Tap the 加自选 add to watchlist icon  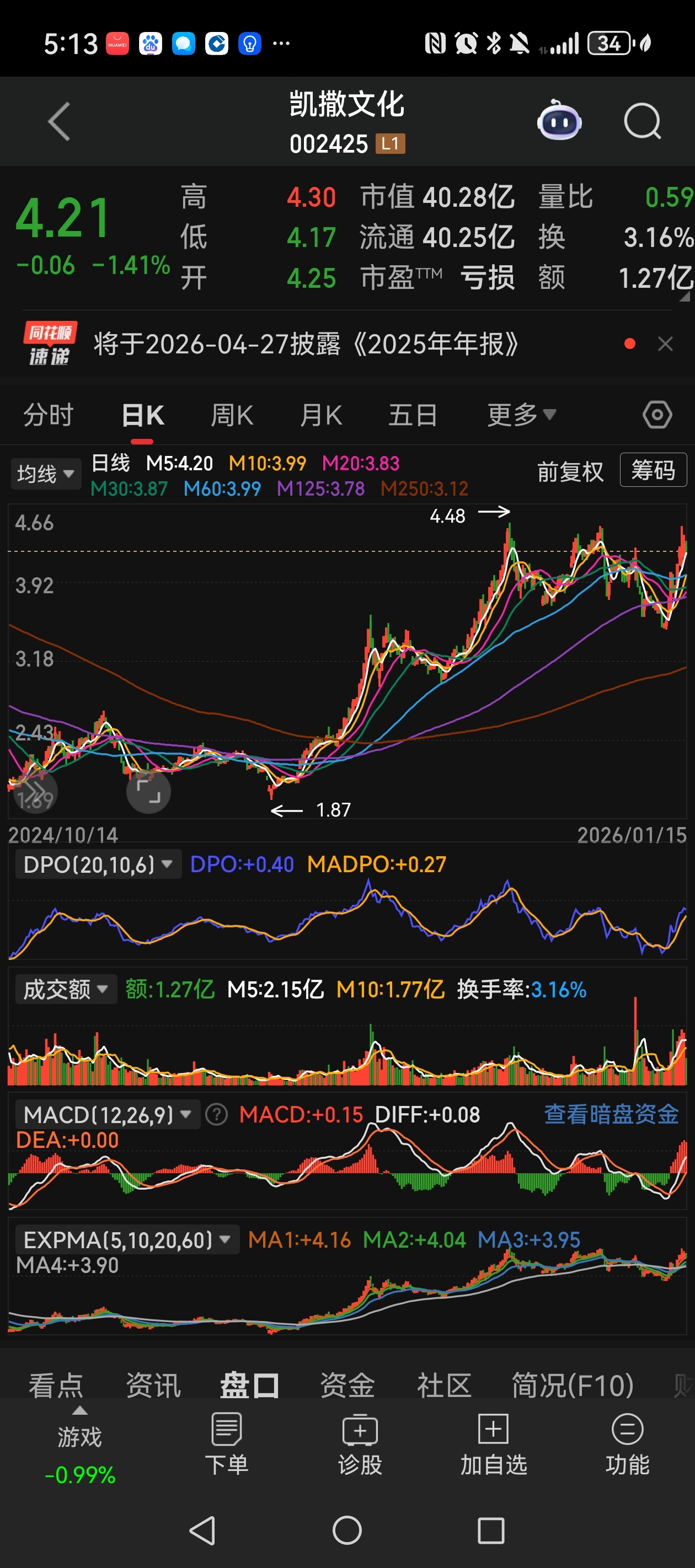(x=493, y=1445)
